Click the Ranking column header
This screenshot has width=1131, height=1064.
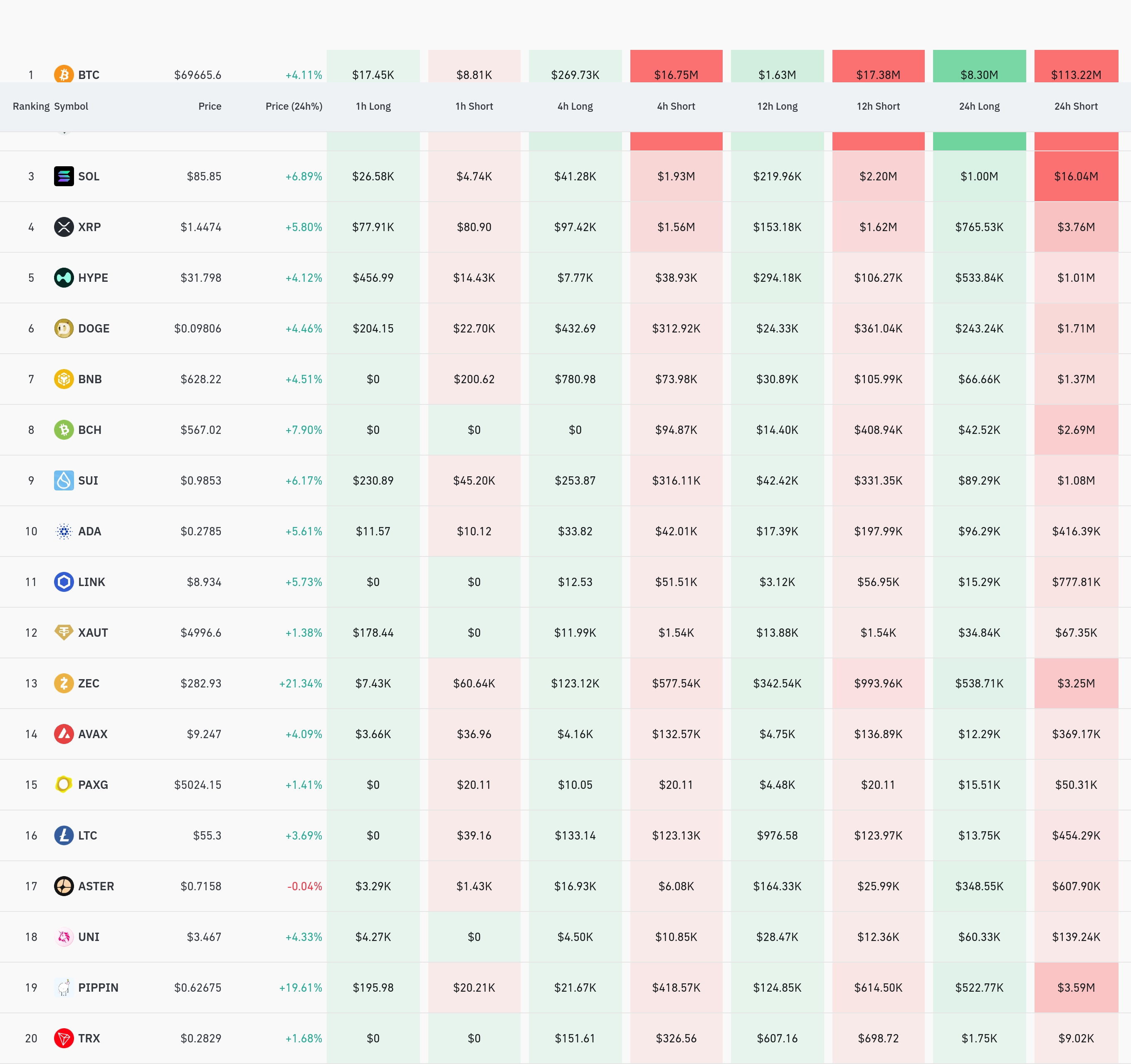click(x=31, y=106)
